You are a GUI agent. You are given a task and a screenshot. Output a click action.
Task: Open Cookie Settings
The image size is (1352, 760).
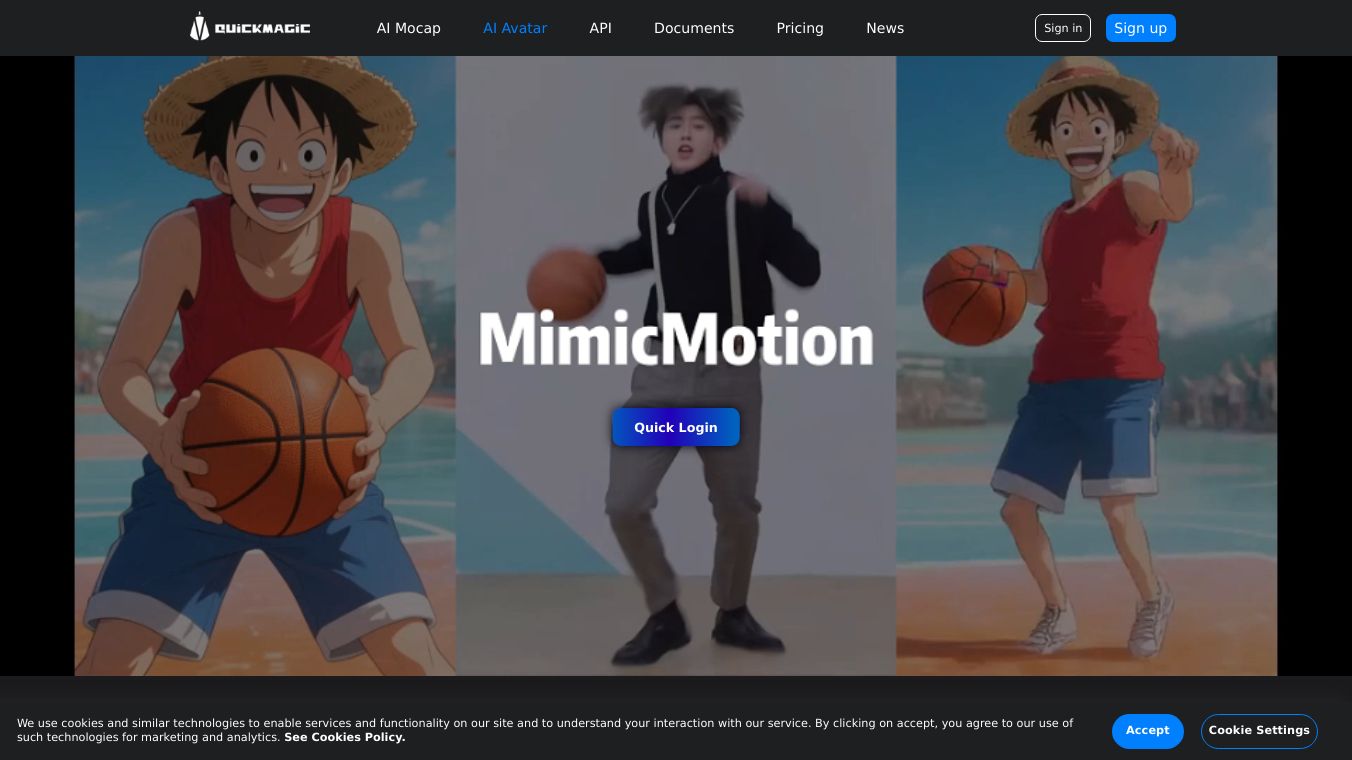(1259, 730)
